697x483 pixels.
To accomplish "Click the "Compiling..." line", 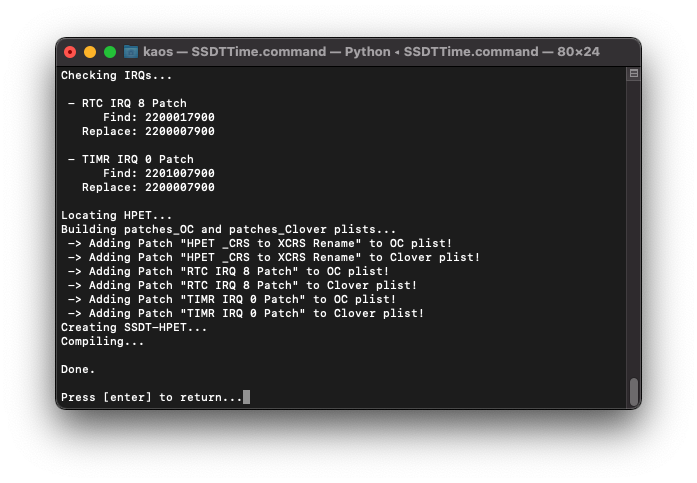I will point(102,341).
